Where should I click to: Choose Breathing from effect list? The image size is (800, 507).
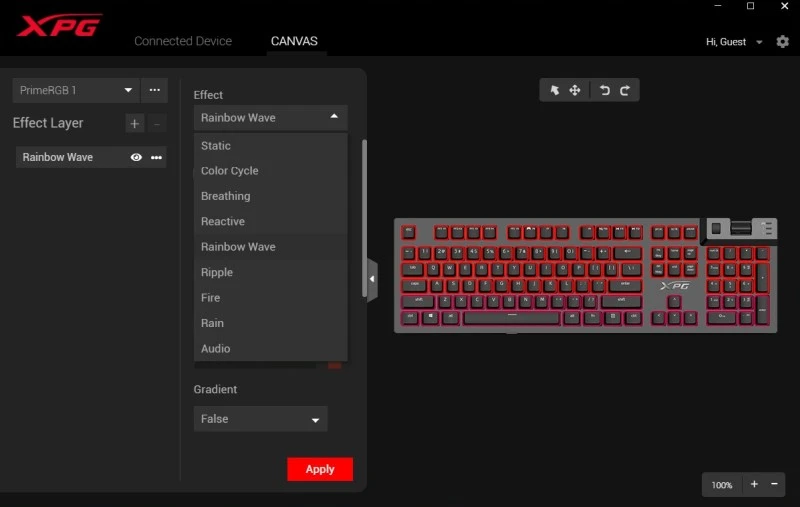click(x=226, y=196)
